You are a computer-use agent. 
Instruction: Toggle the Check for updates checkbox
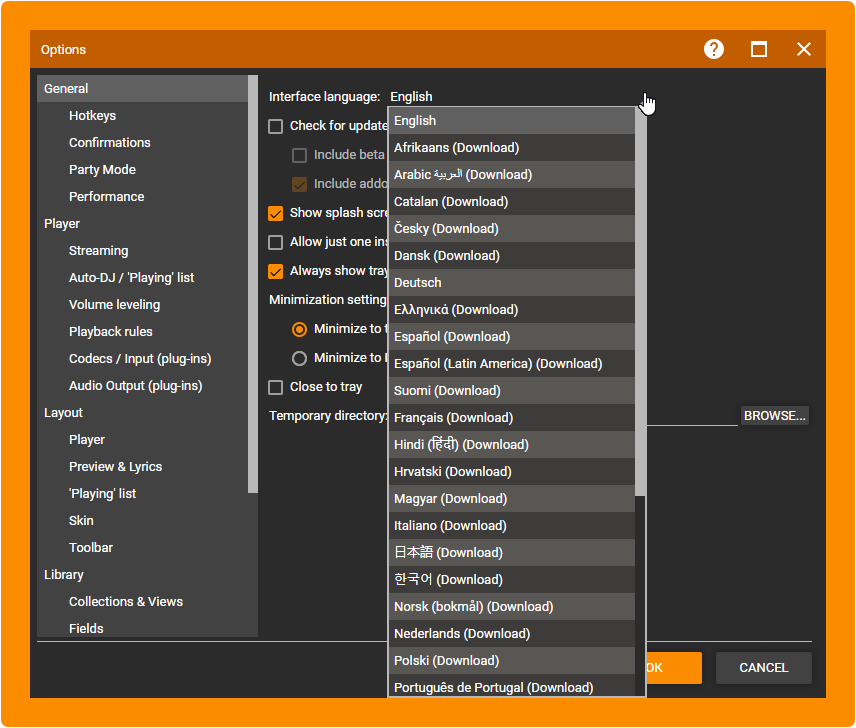point(276,126)
